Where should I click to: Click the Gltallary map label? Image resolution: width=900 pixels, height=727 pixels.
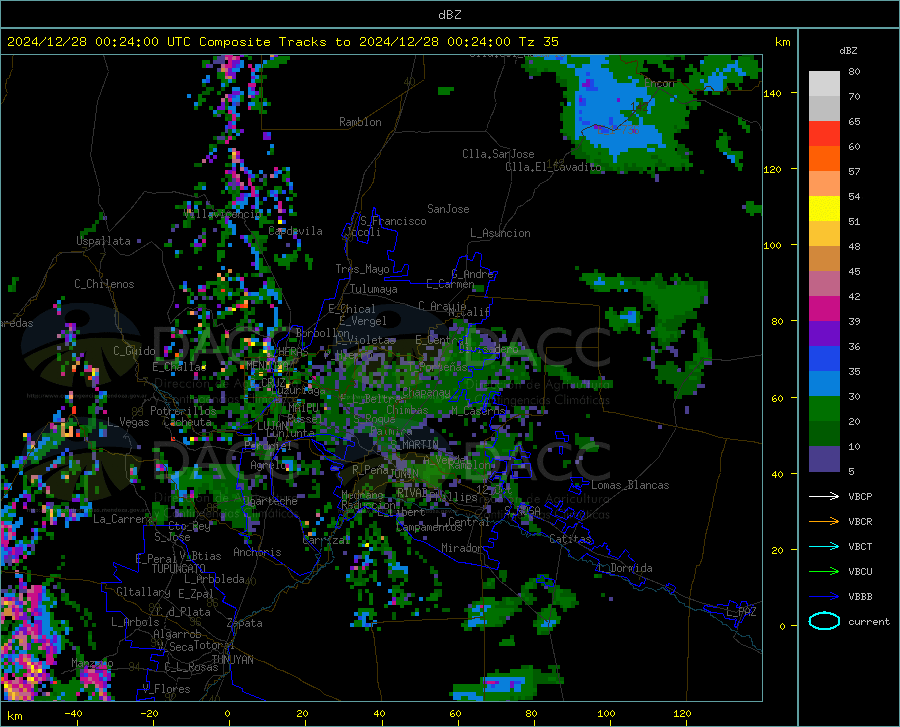click(x=143, y=592)
